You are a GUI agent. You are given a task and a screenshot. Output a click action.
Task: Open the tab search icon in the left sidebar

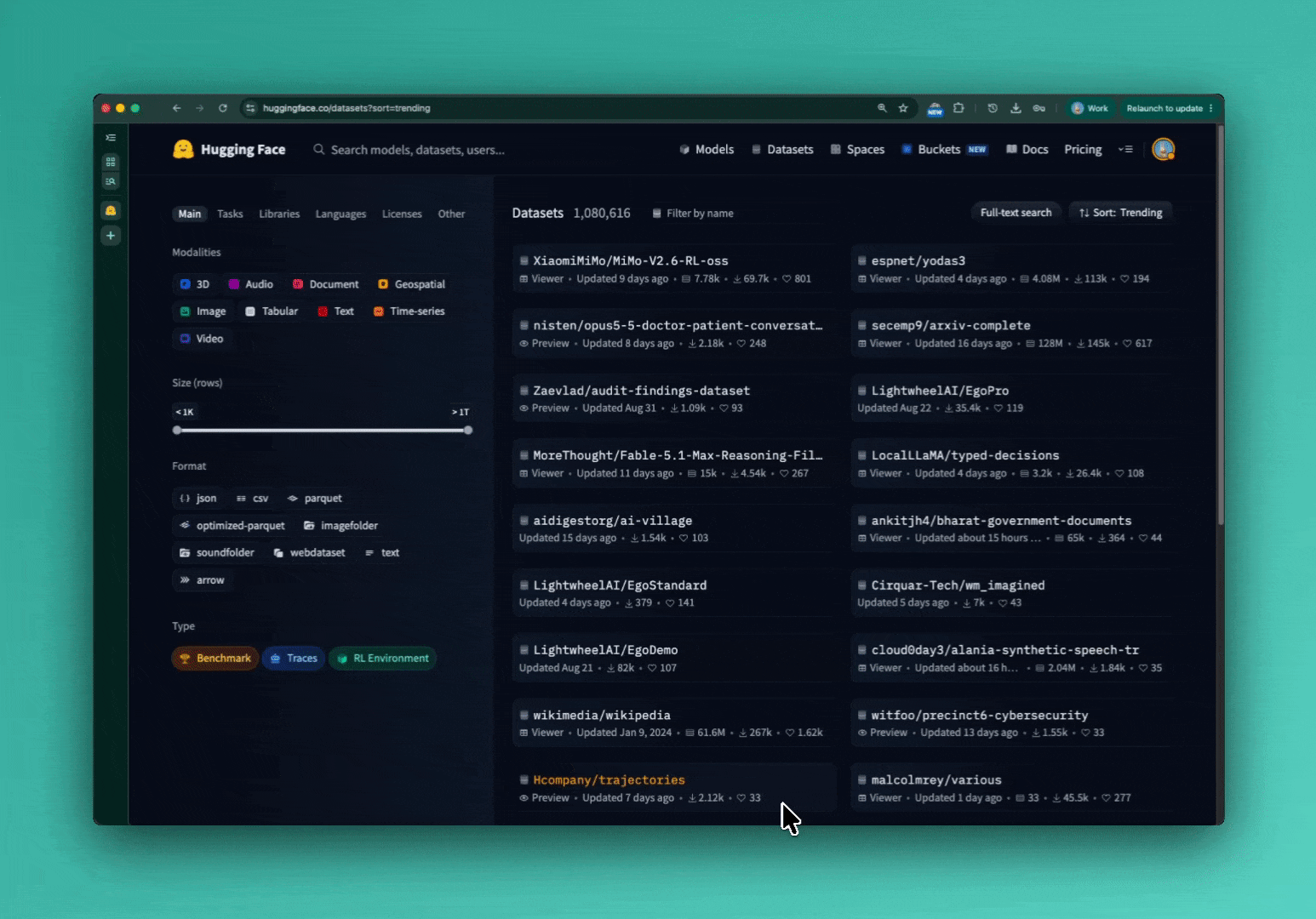click(111, 181)
